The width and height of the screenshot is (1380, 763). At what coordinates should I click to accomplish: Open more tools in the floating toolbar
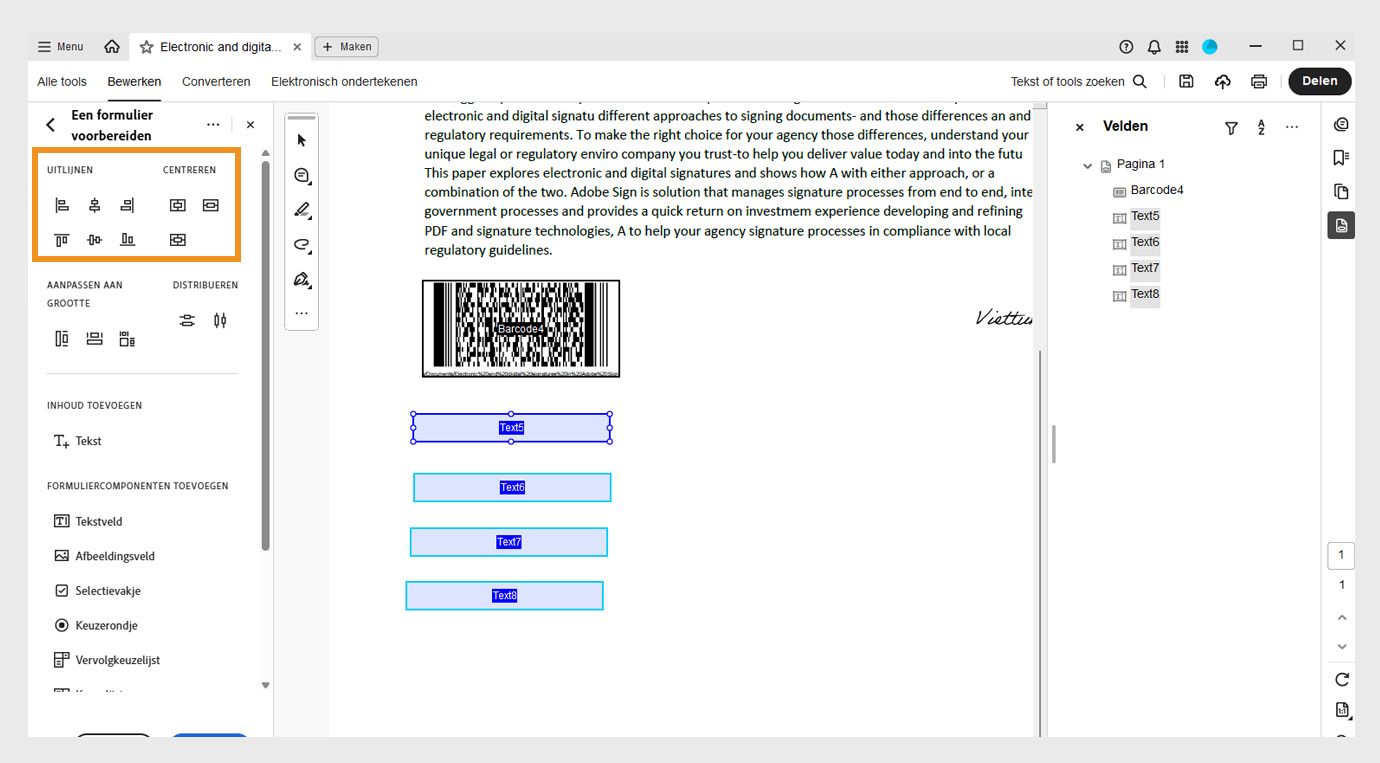point(302,313)
